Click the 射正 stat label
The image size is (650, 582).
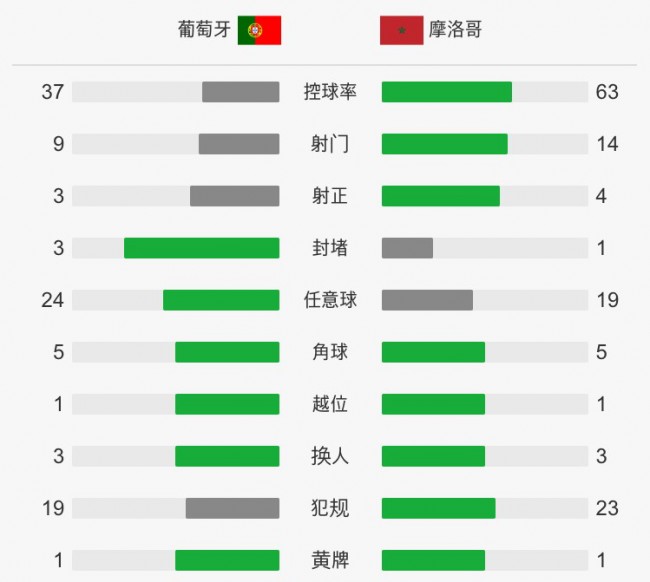click(x=330, y=196)
